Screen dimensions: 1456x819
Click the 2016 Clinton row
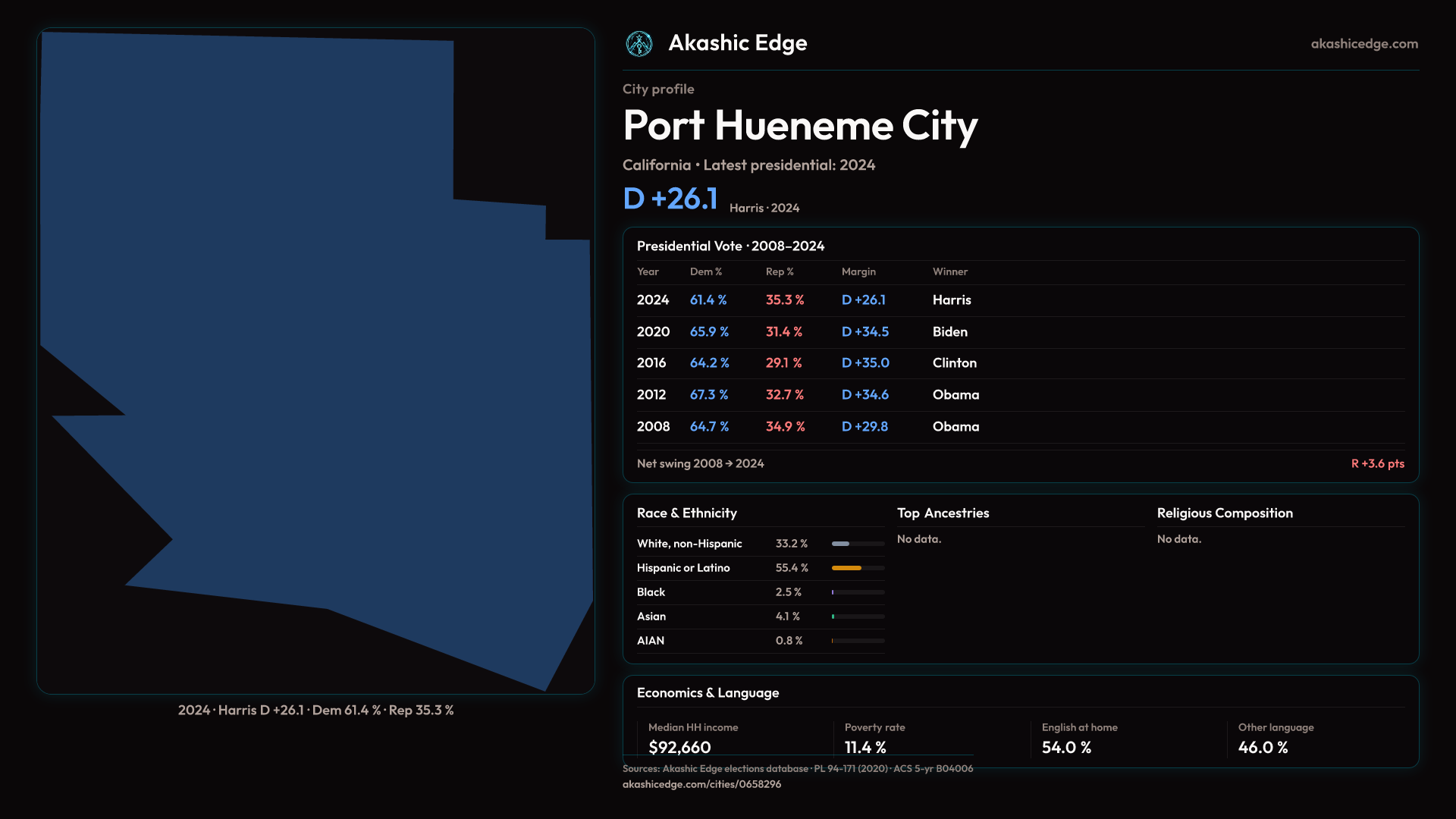(804, 363)
